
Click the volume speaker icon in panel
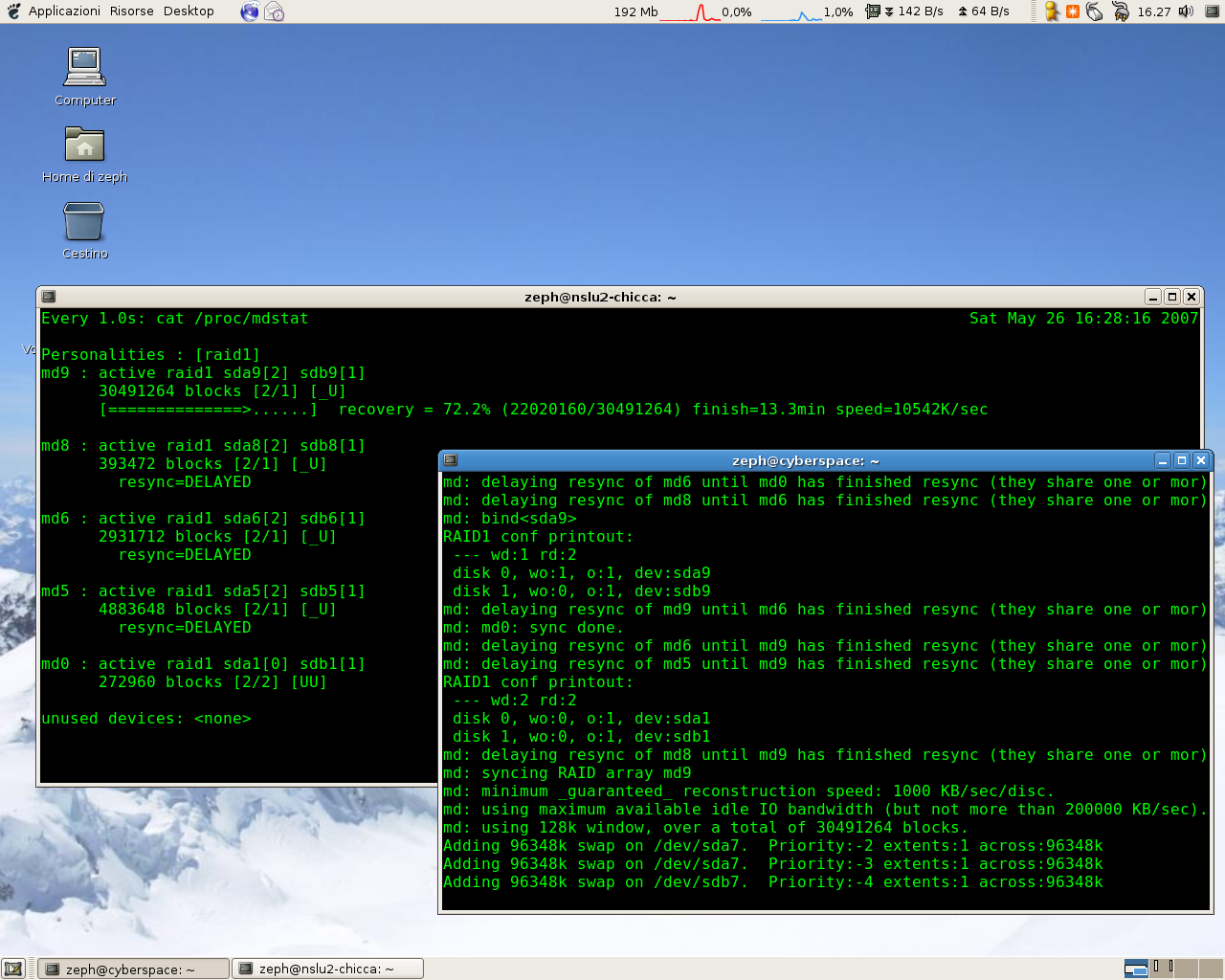pyautogui.click(x=1186, y=11)
